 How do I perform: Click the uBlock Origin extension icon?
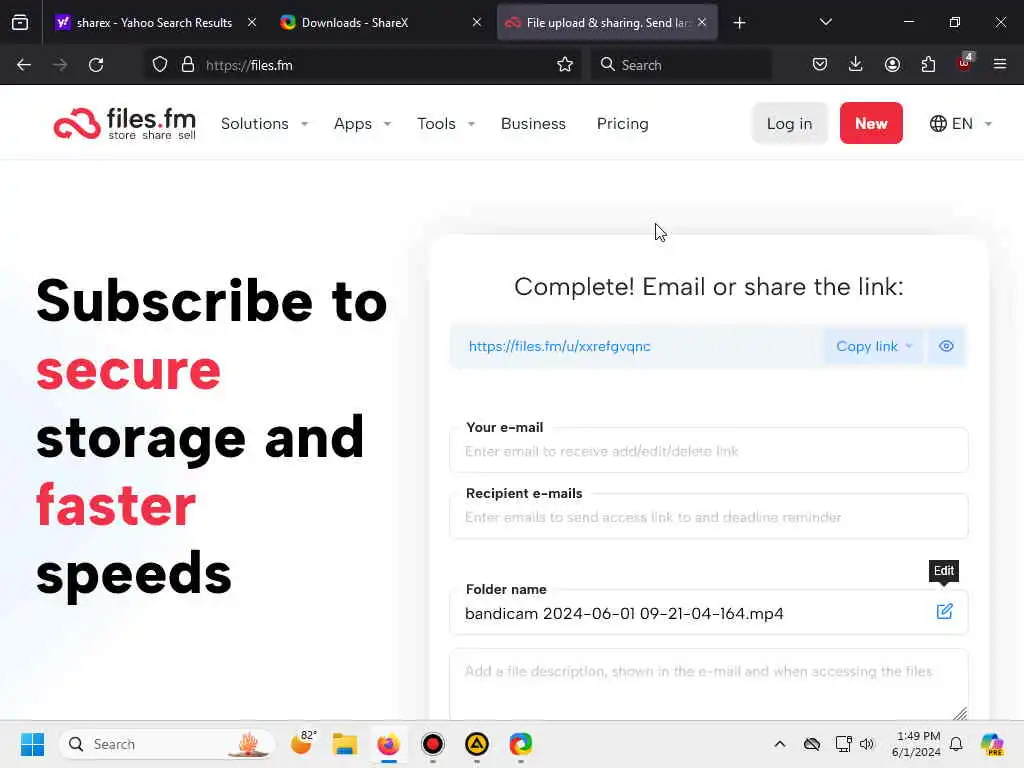pos(965,63)
